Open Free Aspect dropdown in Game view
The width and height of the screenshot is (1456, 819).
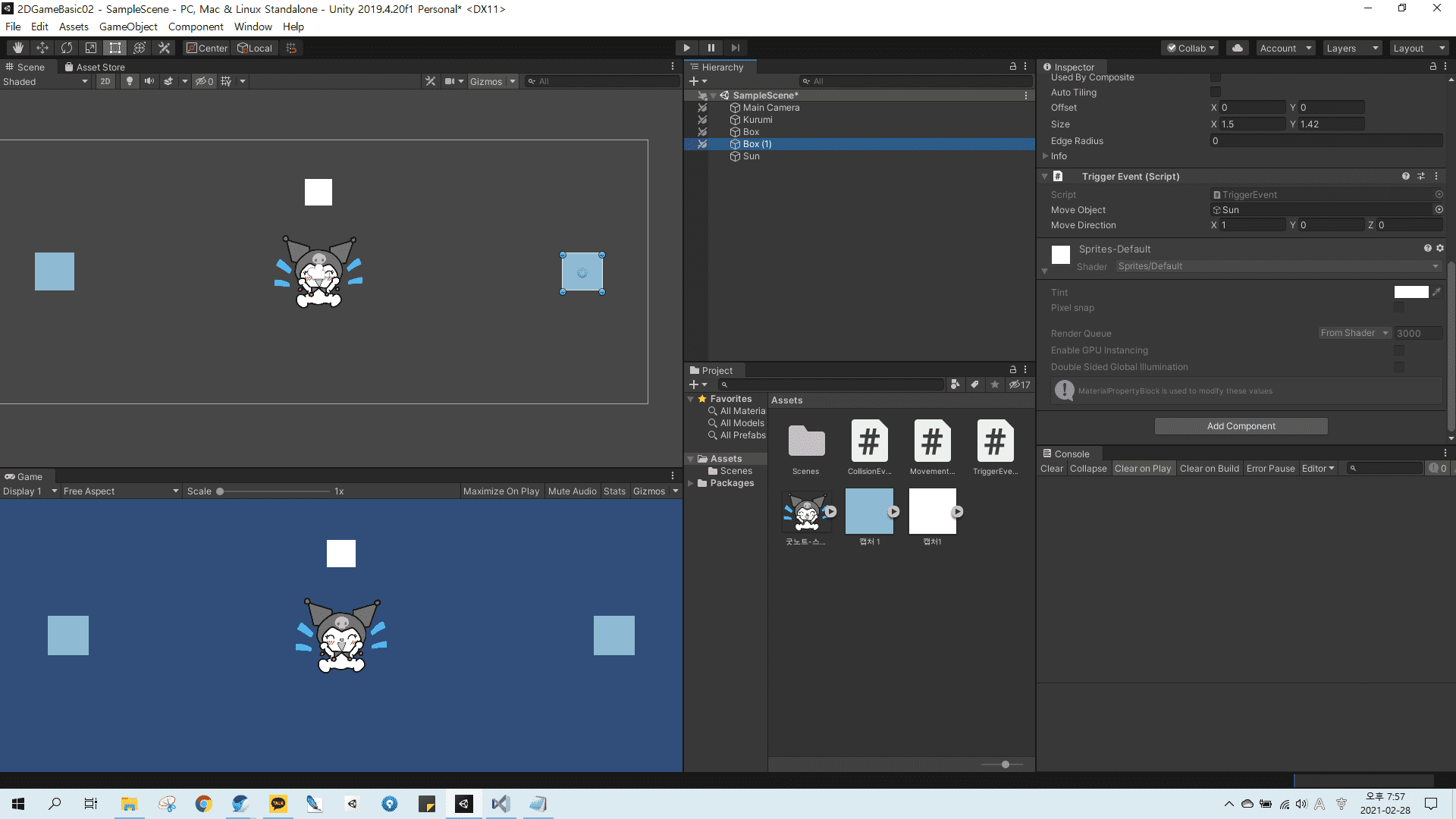point(121,491)
